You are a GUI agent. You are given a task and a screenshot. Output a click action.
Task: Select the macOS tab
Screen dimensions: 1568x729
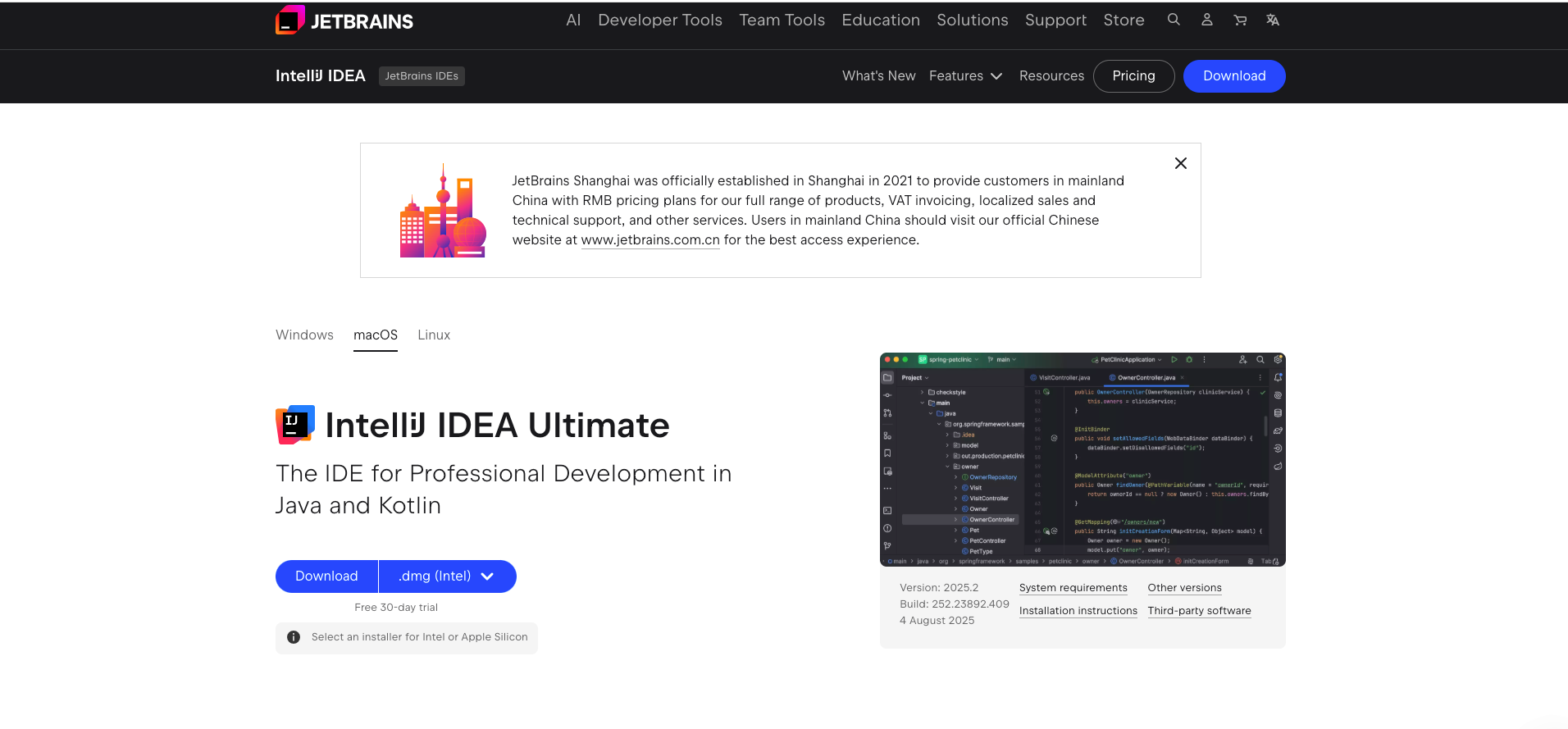tap(376, 335)
